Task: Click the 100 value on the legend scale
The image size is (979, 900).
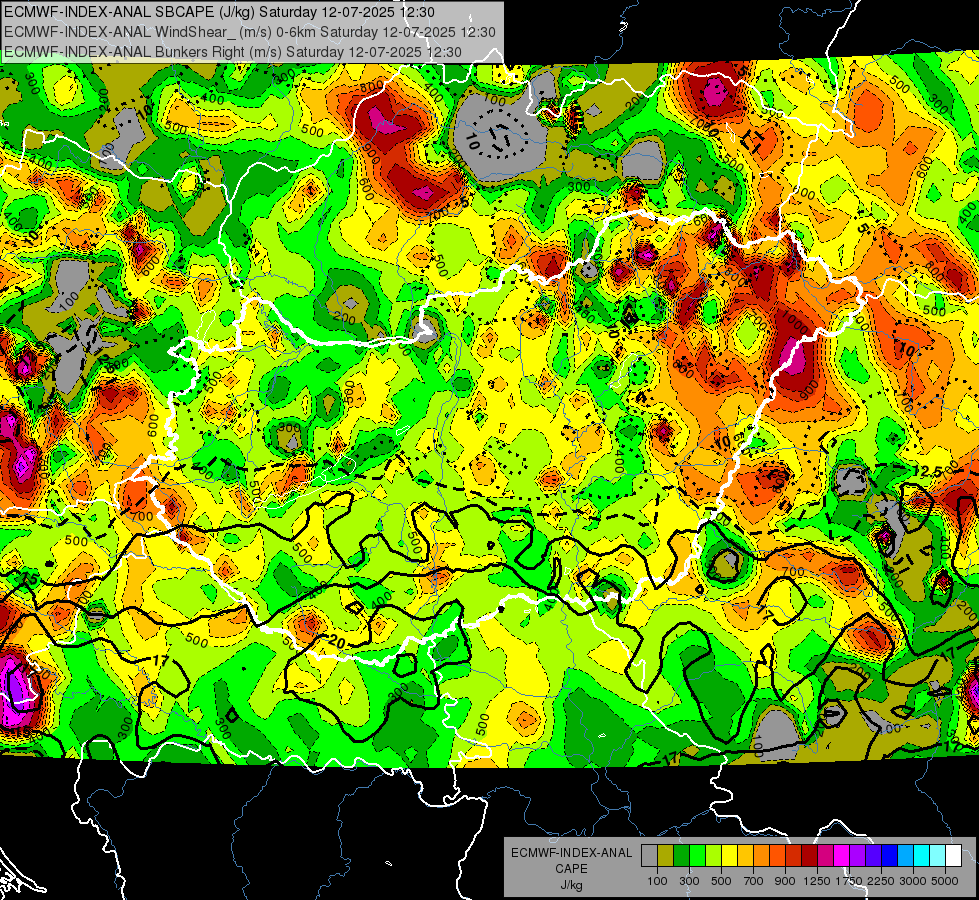Action: [657, 881]
